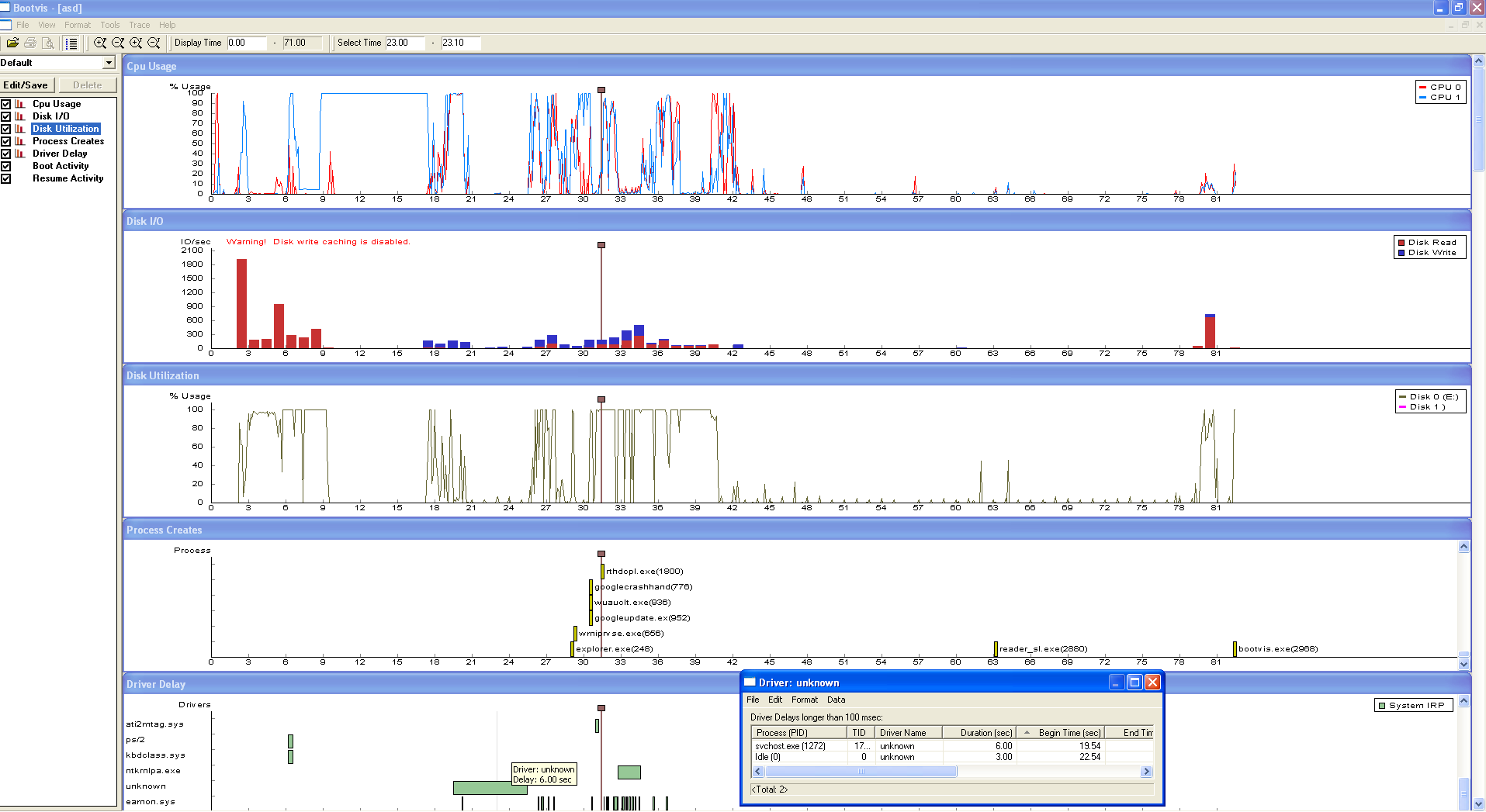This screenshot has width=1486, height=812.
Task: Sort by Begin Time (sec) column header
Action: tap(1069, 733)
